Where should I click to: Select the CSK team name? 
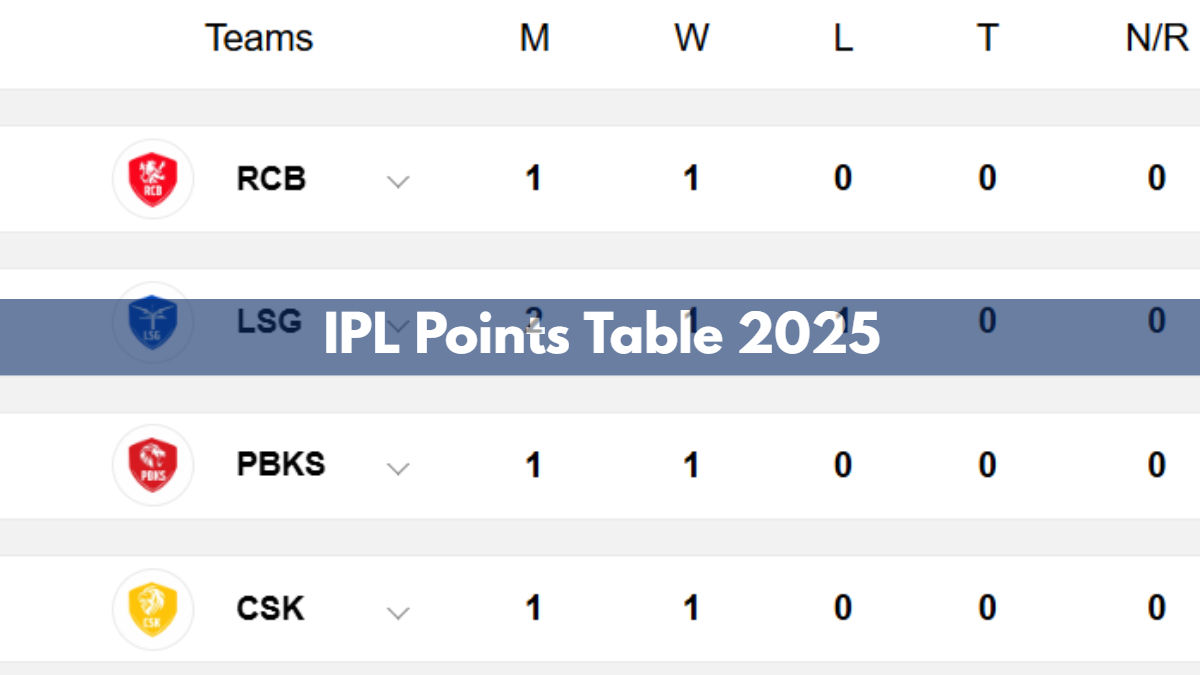coord(270,608)
